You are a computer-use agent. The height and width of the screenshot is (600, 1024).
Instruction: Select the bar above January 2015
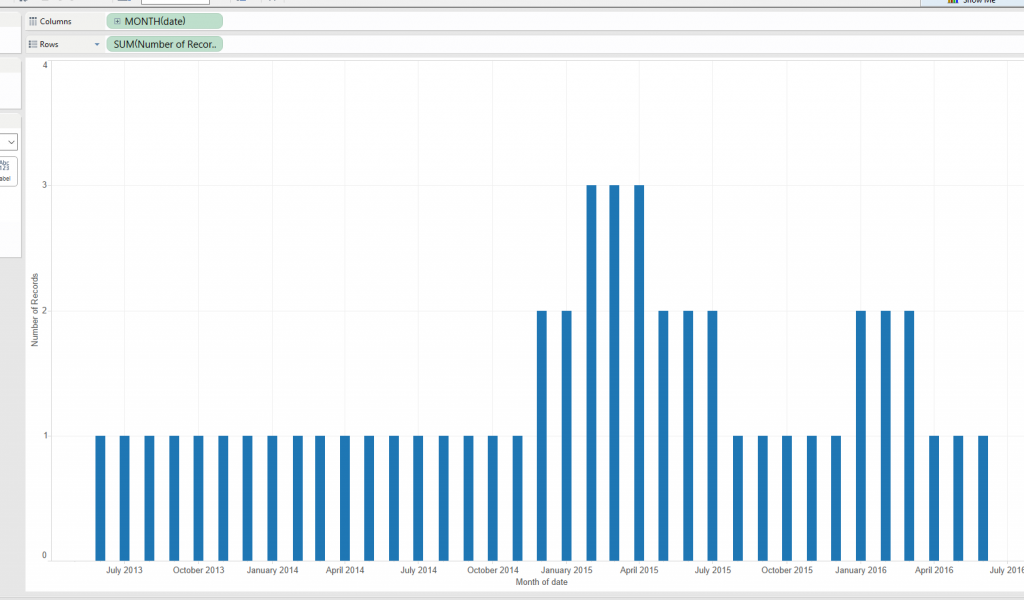point(566,435)
